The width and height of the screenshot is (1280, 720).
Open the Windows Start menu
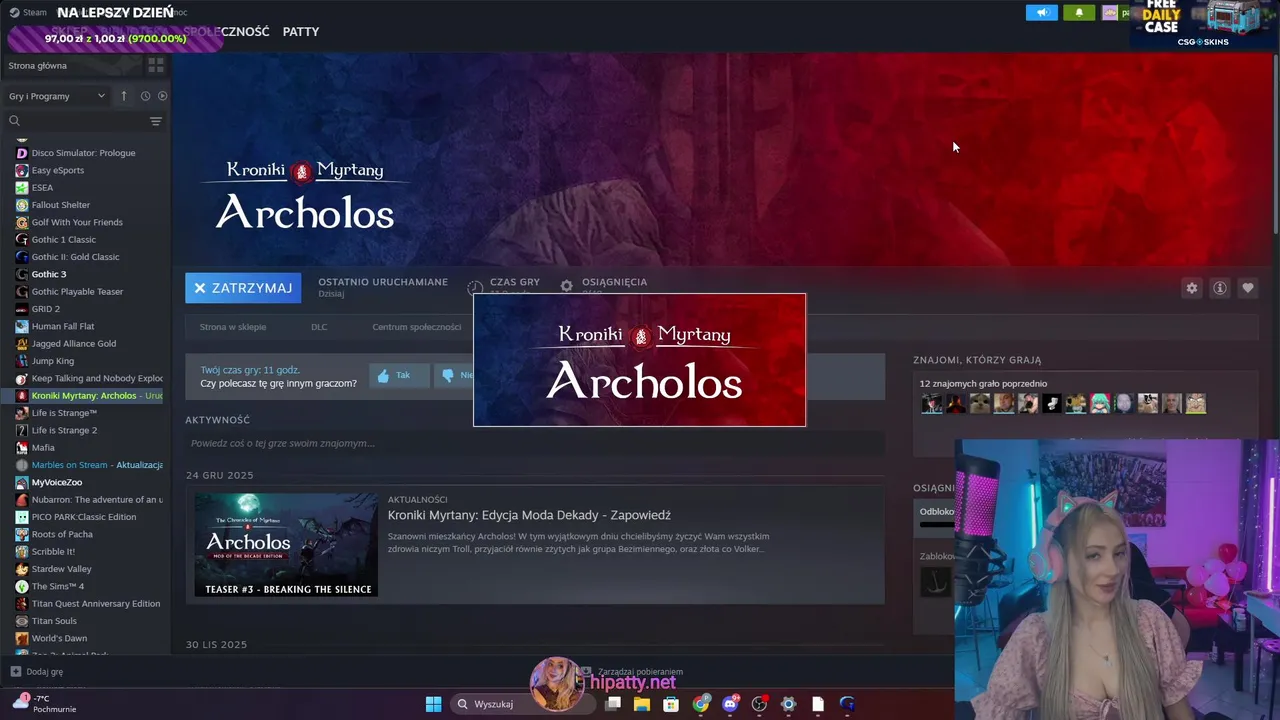click(x=433, y=704)
